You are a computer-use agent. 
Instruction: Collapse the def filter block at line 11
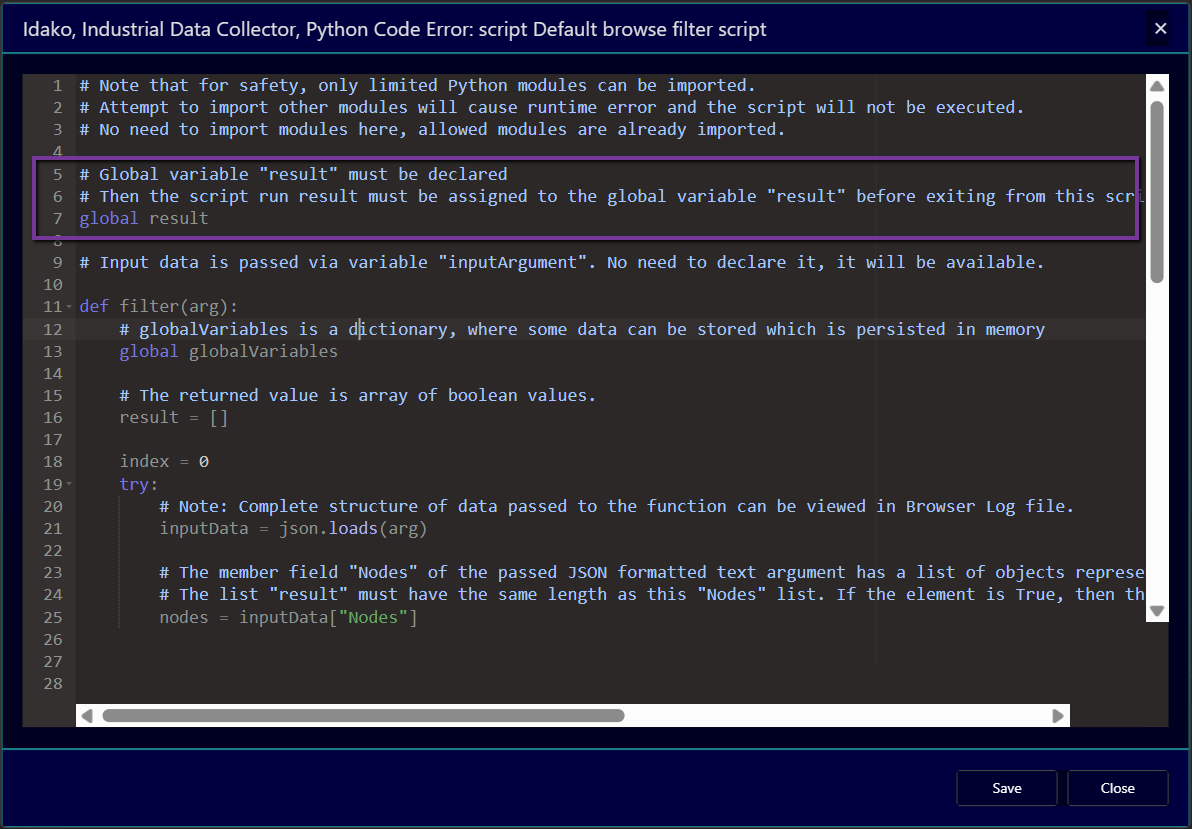69,307
